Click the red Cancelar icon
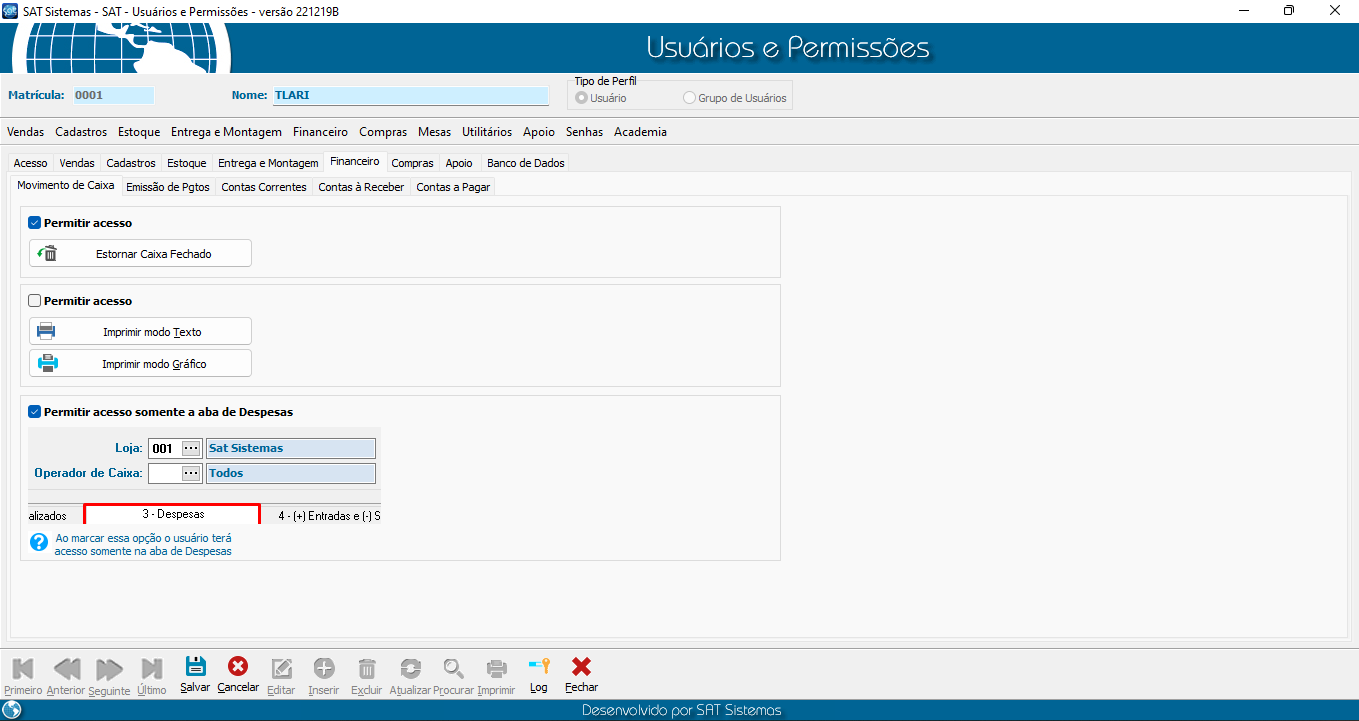 [238, 668]
